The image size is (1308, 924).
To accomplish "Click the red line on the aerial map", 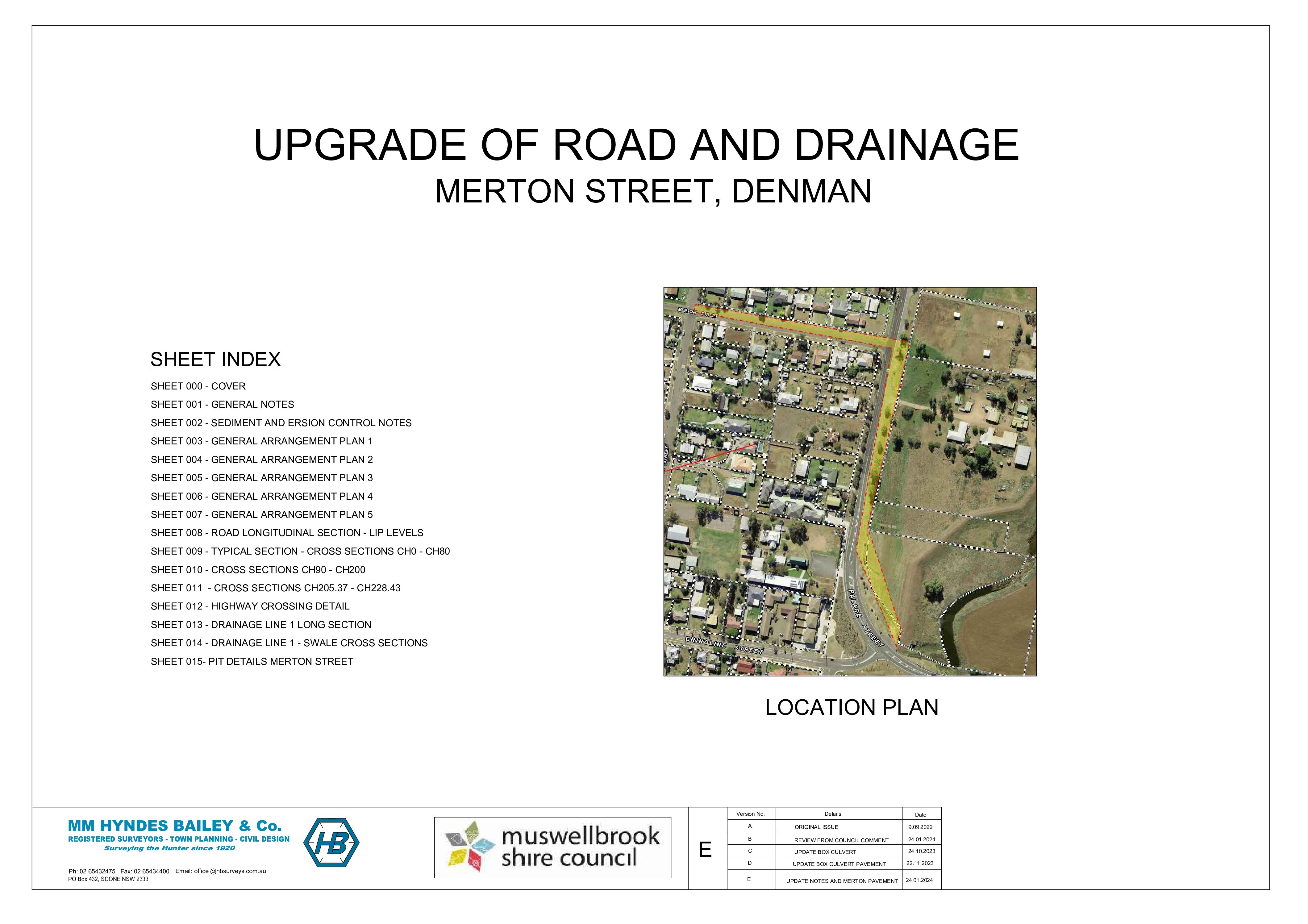I will click(710, 457).
